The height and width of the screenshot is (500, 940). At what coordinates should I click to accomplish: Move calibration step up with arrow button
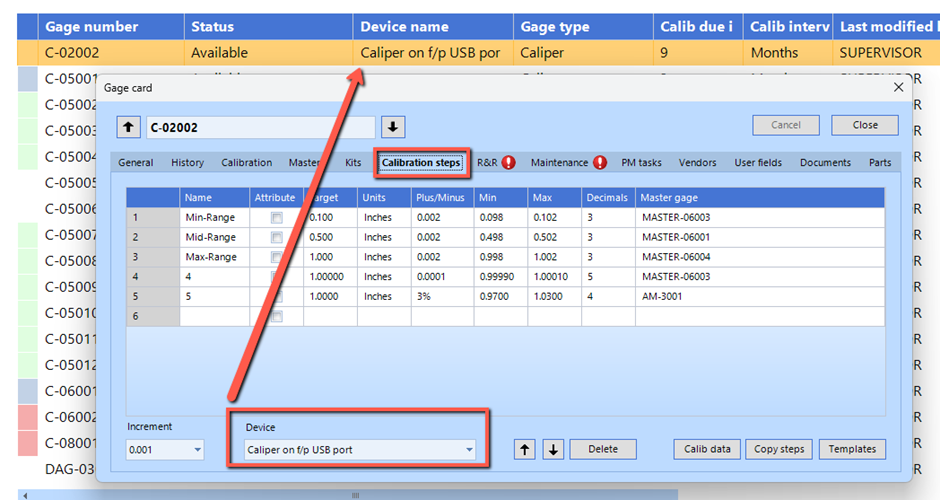(525, 450)
